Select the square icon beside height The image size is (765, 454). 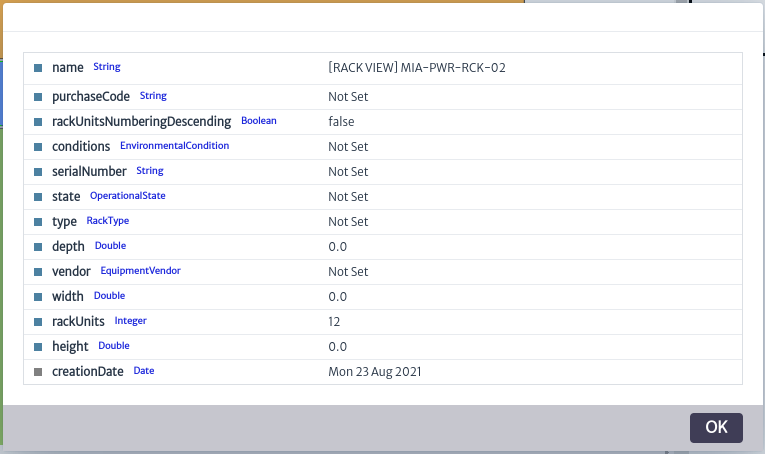point(38,347)
